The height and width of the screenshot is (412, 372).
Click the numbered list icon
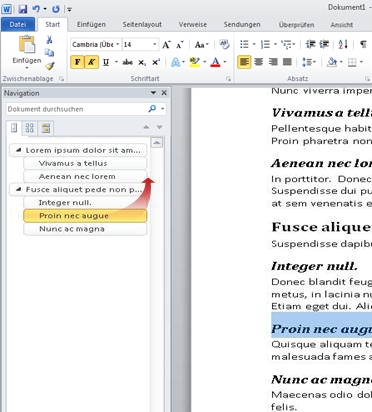265,44
